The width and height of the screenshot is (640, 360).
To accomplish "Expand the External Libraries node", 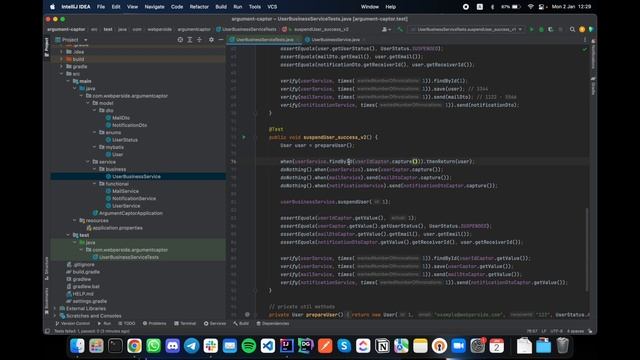I will (55, 309).
